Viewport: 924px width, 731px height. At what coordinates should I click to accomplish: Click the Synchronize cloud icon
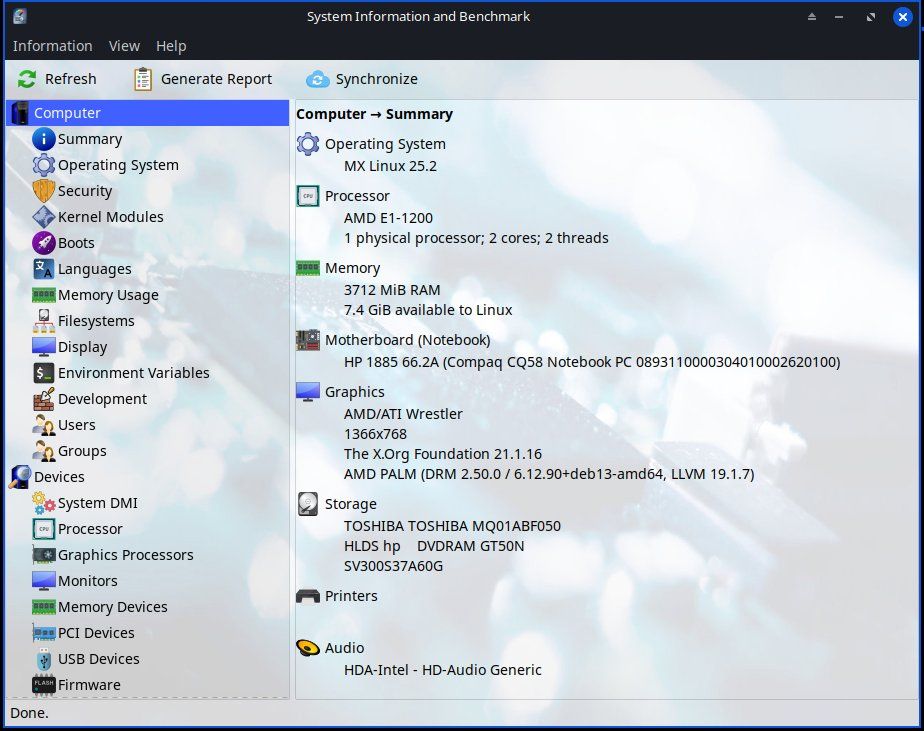click(x=318, y=79)
